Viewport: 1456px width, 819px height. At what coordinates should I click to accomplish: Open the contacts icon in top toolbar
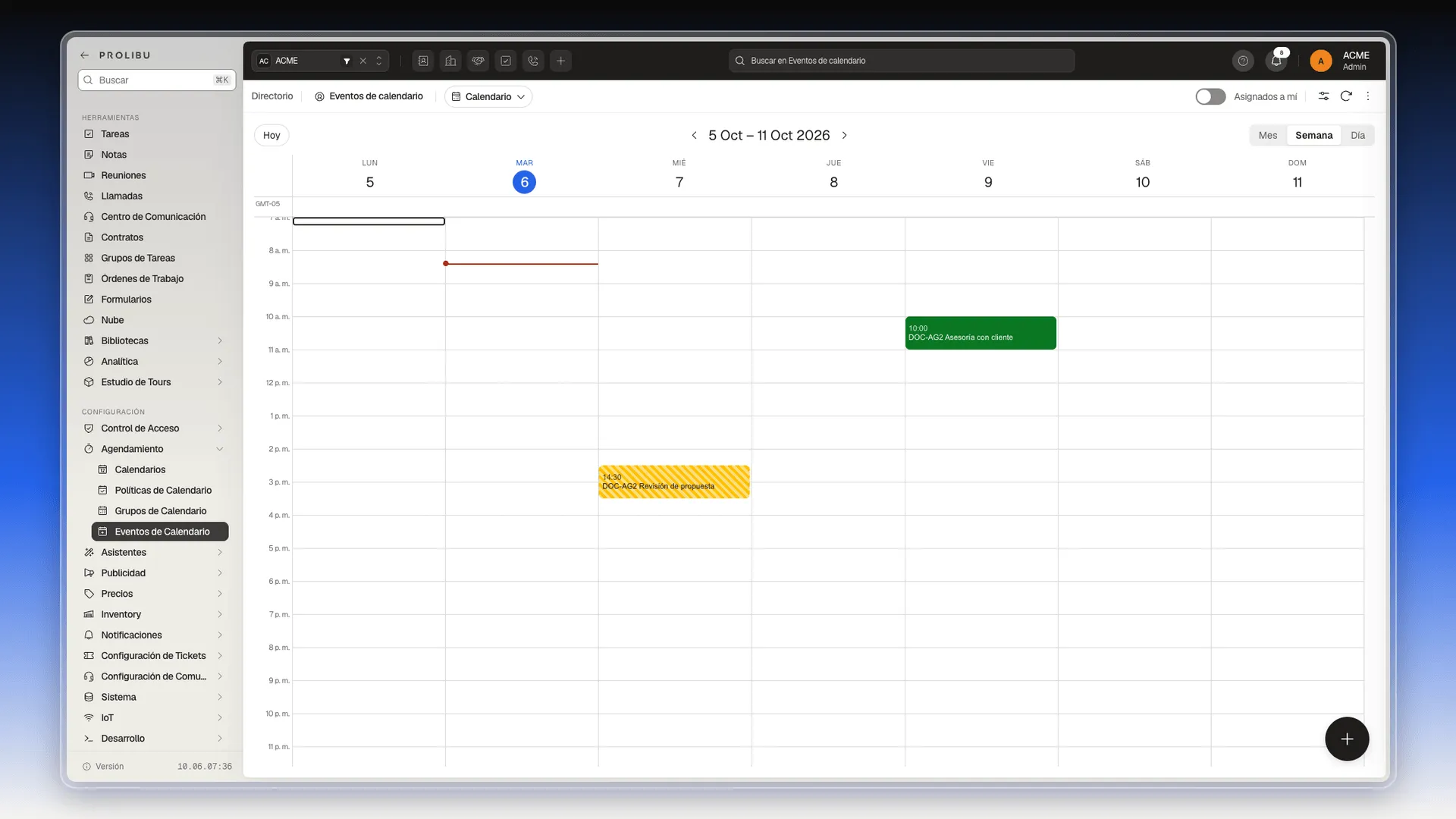[423, 61]
